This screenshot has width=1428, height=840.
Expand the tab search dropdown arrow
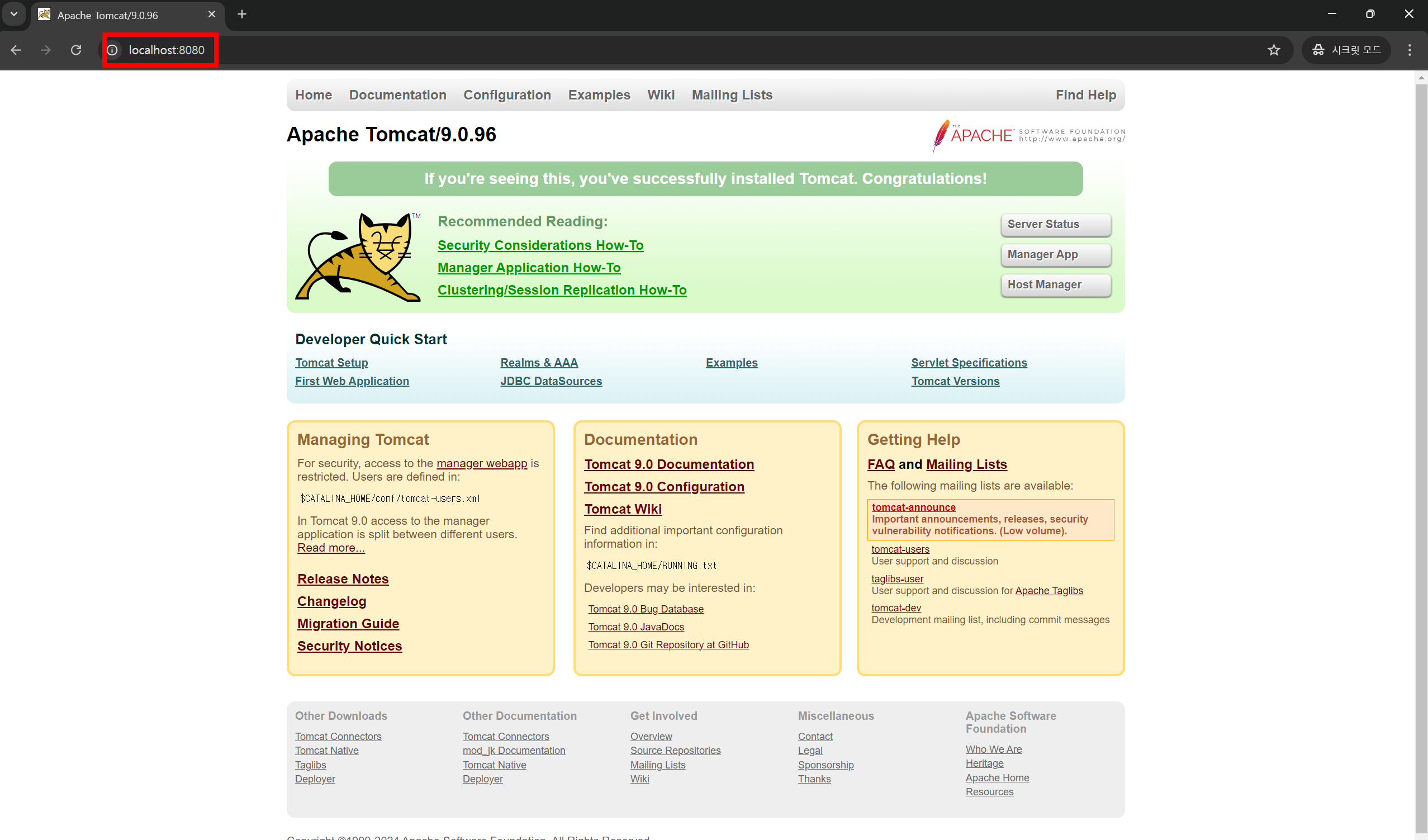pos(13,14)
